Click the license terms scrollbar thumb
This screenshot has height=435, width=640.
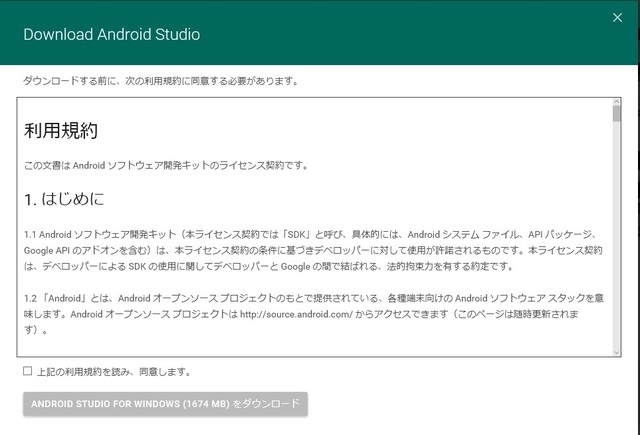616,113
